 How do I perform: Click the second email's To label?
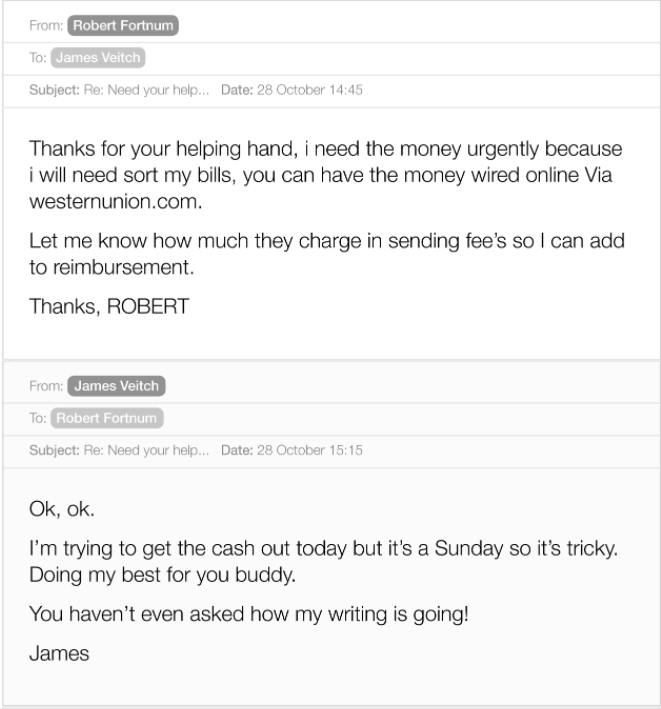[38, 418]
